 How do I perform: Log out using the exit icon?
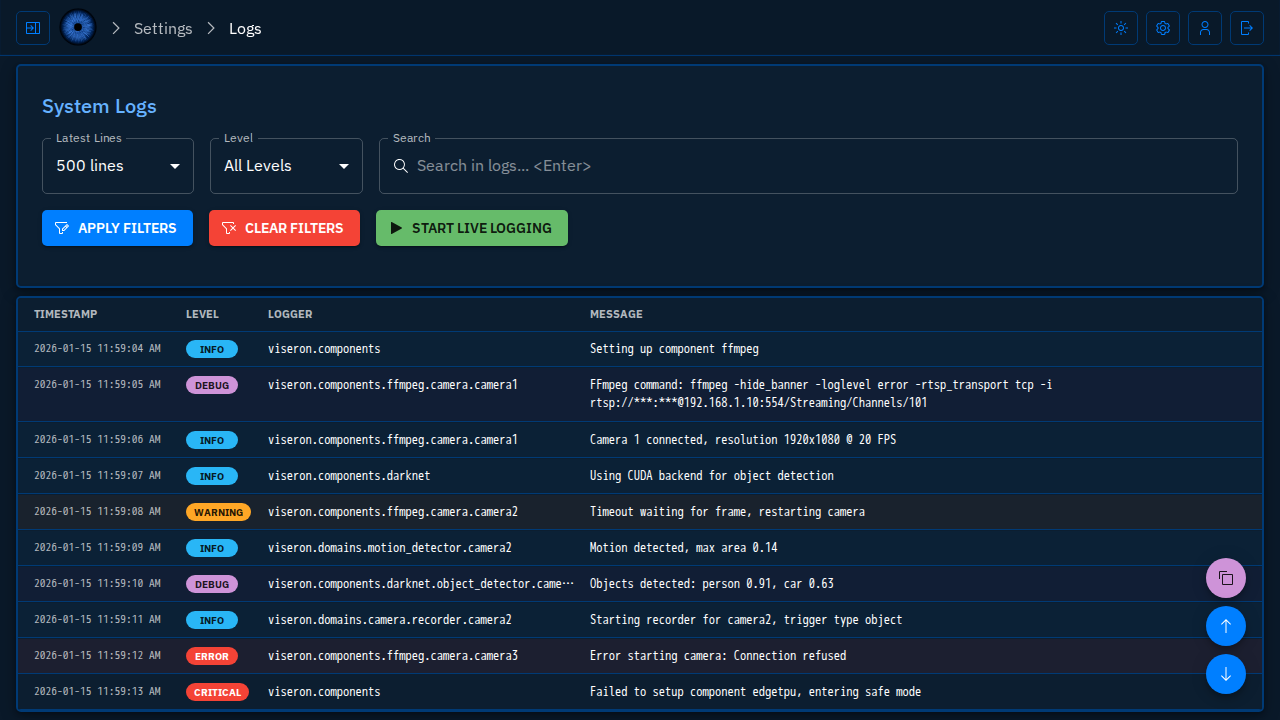point(1247,28)
